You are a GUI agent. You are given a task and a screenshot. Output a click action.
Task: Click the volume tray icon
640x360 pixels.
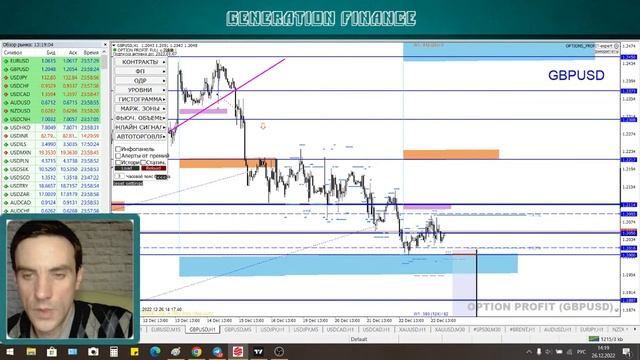point(549,352)
